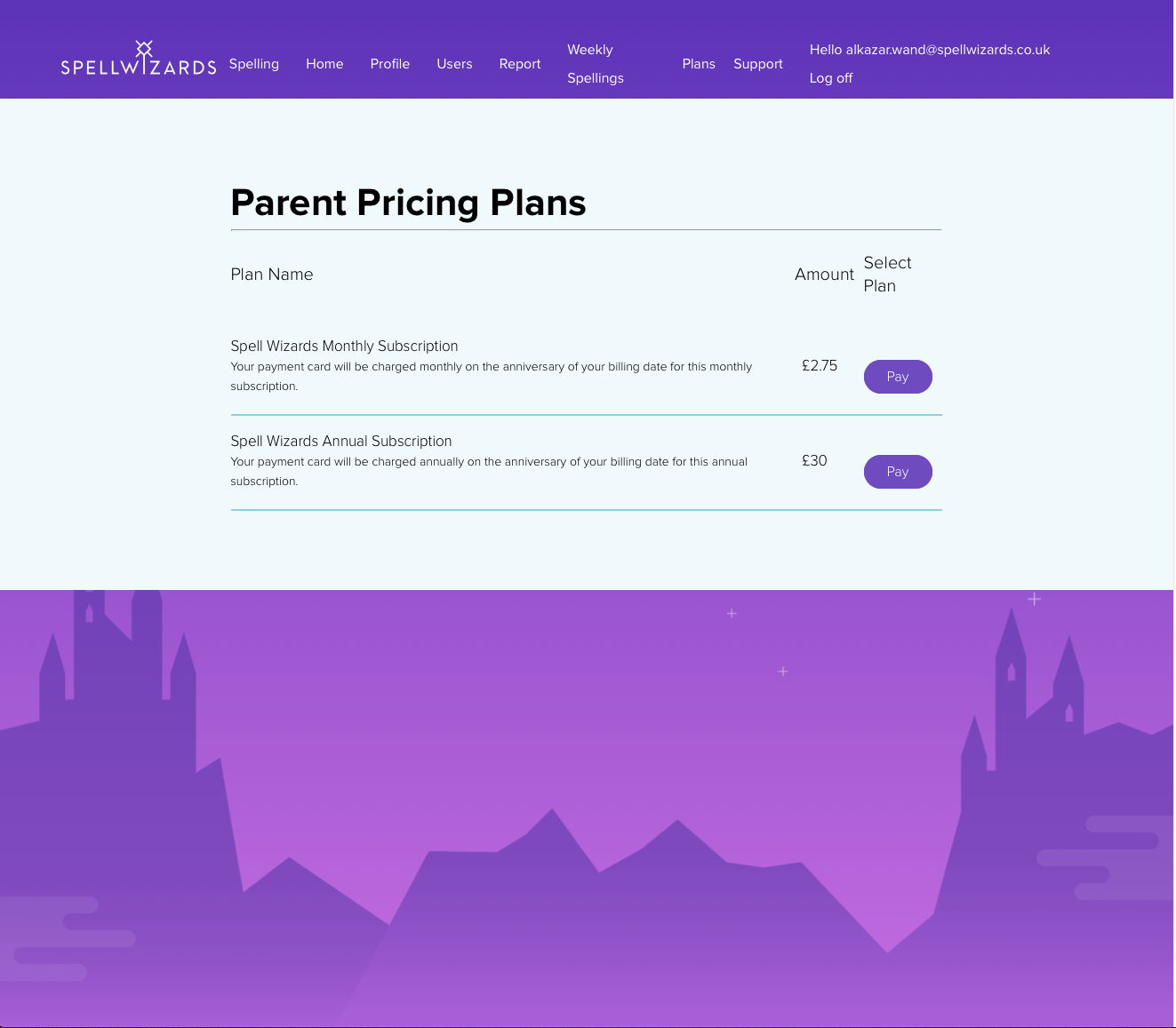Screen dimensions: 1176x1028
Task: Navigate to the Users page
Action: coord(454,64)
